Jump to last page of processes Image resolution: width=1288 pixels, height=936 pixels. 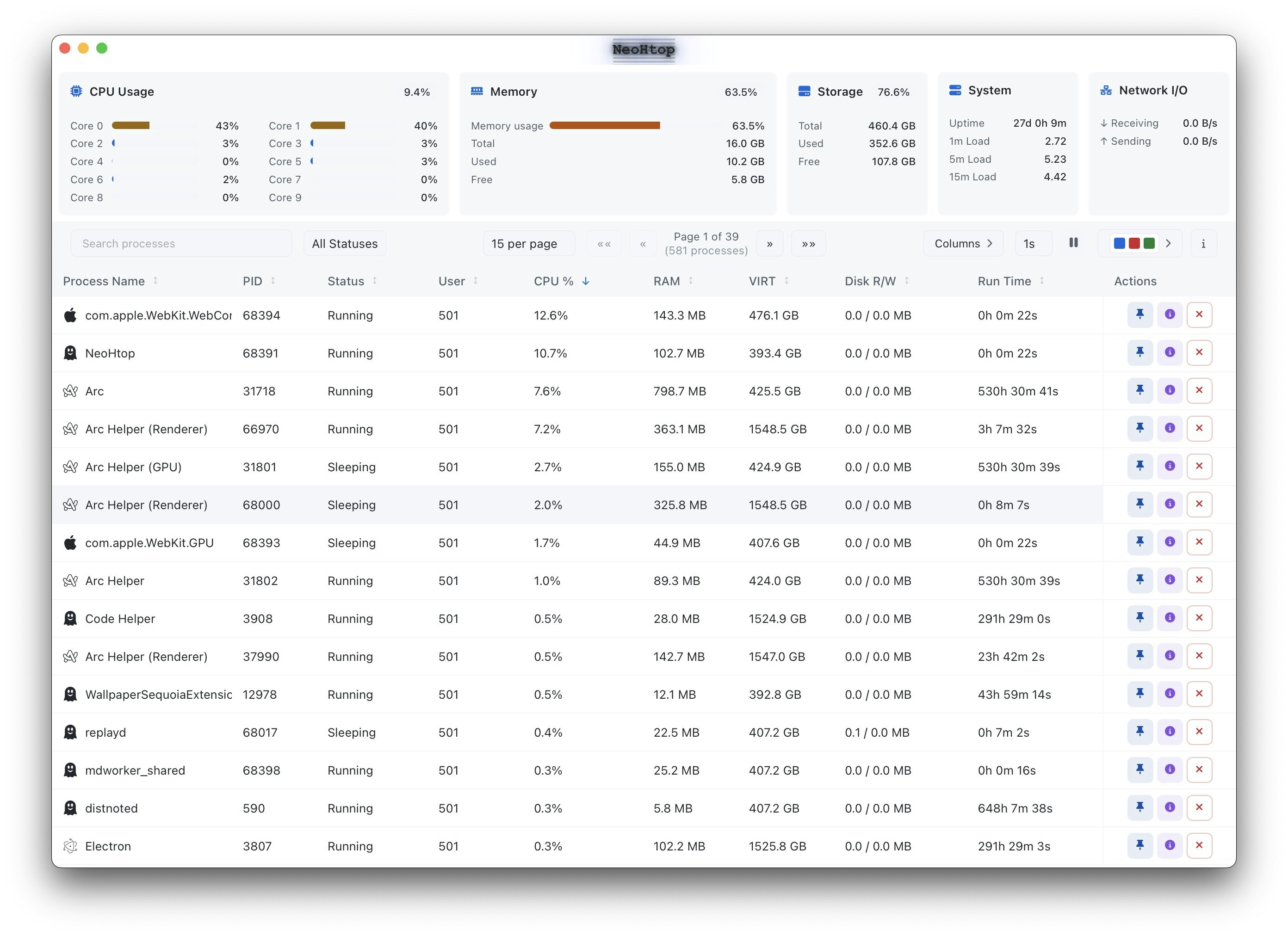[808, 244]
